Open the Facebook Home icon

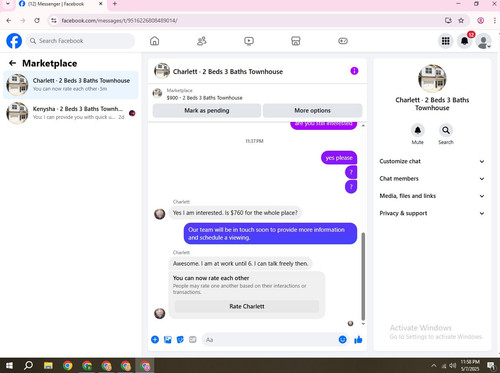(154, 41)
